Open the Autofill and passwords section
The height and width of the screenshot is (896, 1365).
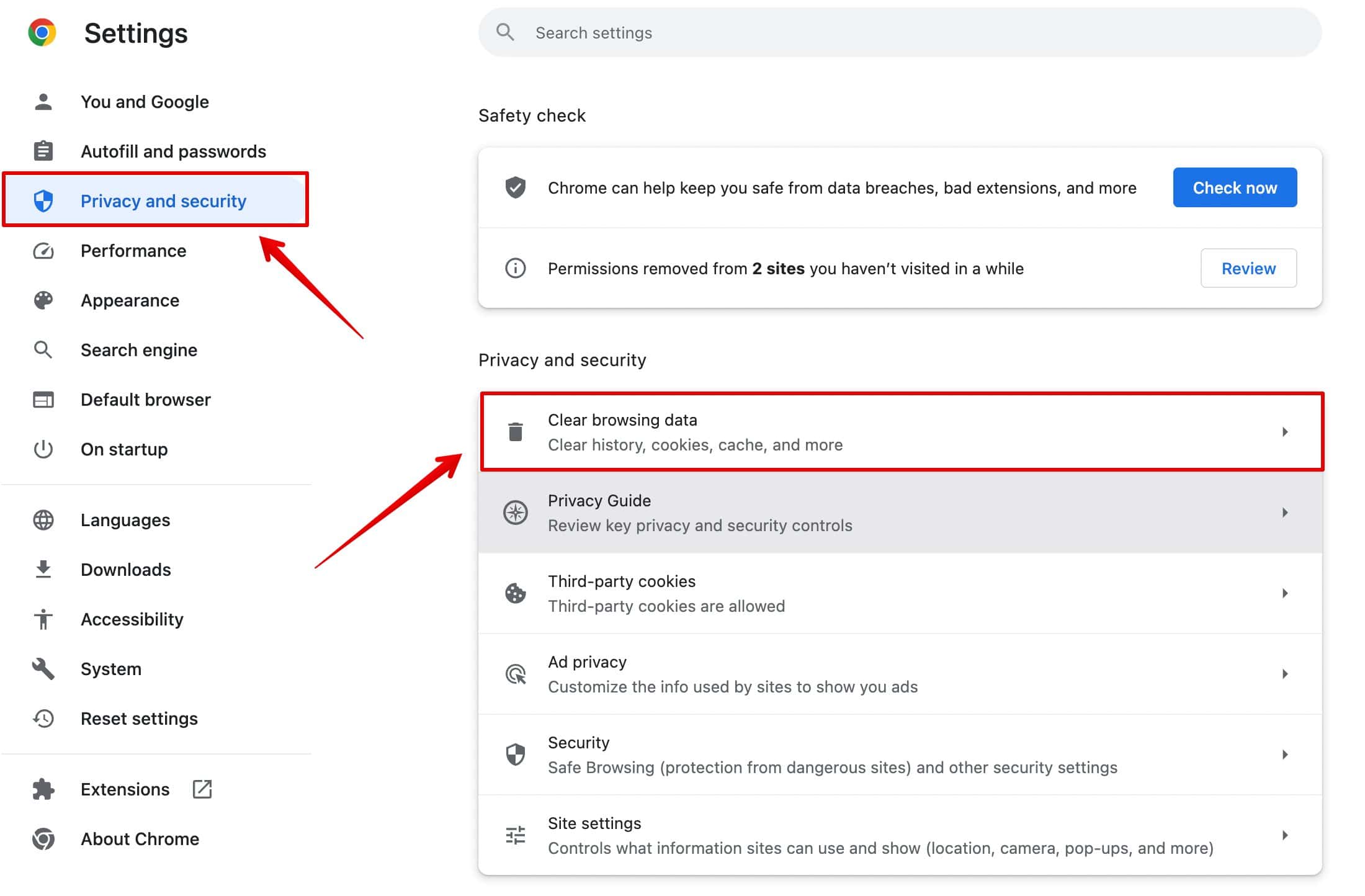[x=173, y=151]
